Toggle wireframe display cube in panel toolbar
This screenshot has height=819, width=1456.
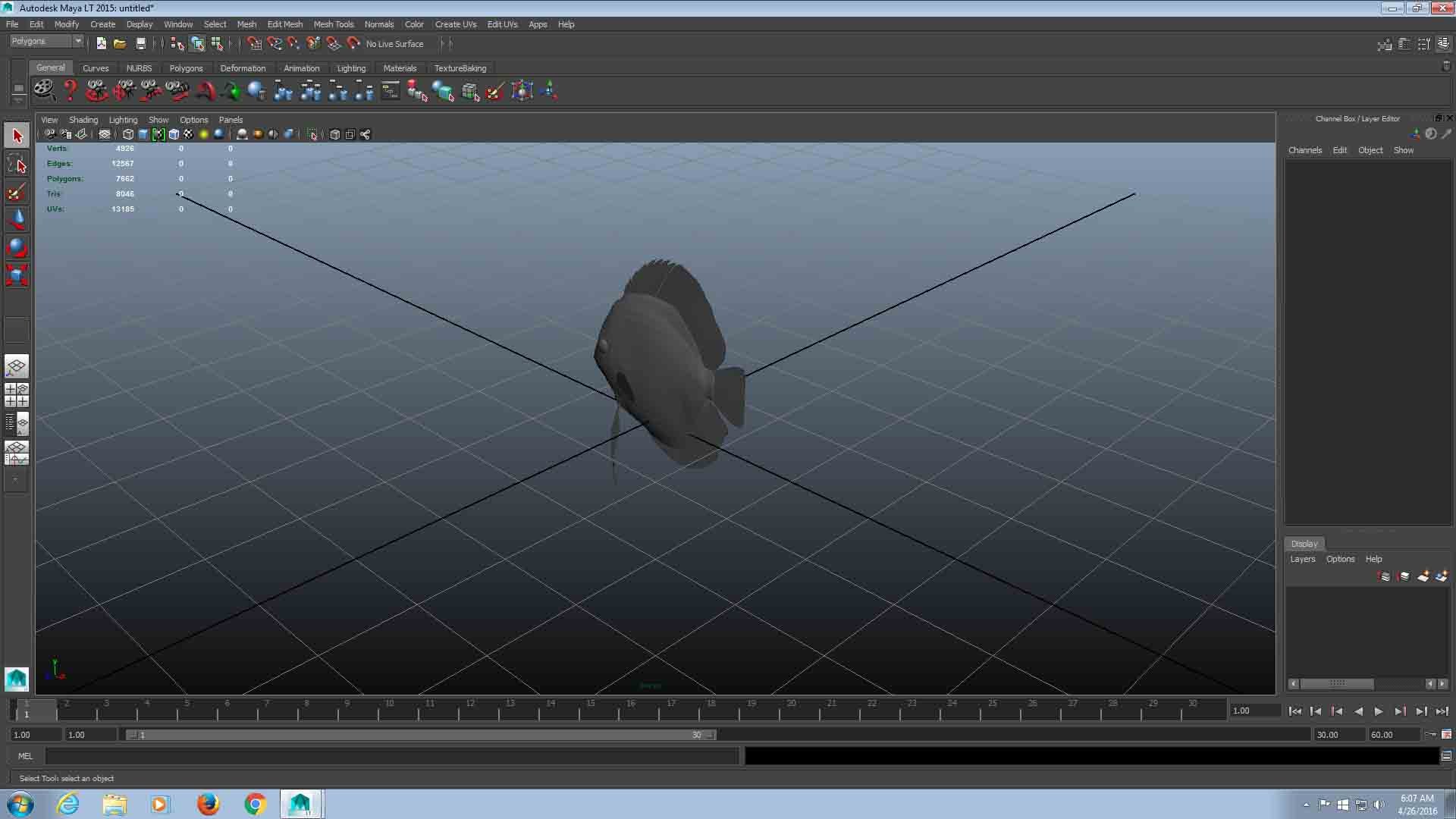pyautogui.click(x=128, y=134)
